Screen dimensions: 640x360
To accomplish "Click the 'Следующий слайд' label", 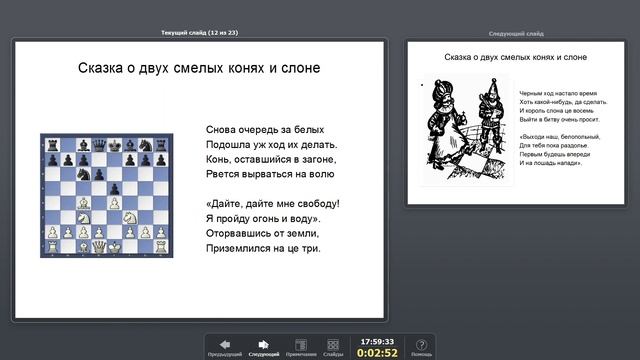I will pos(516,34).
